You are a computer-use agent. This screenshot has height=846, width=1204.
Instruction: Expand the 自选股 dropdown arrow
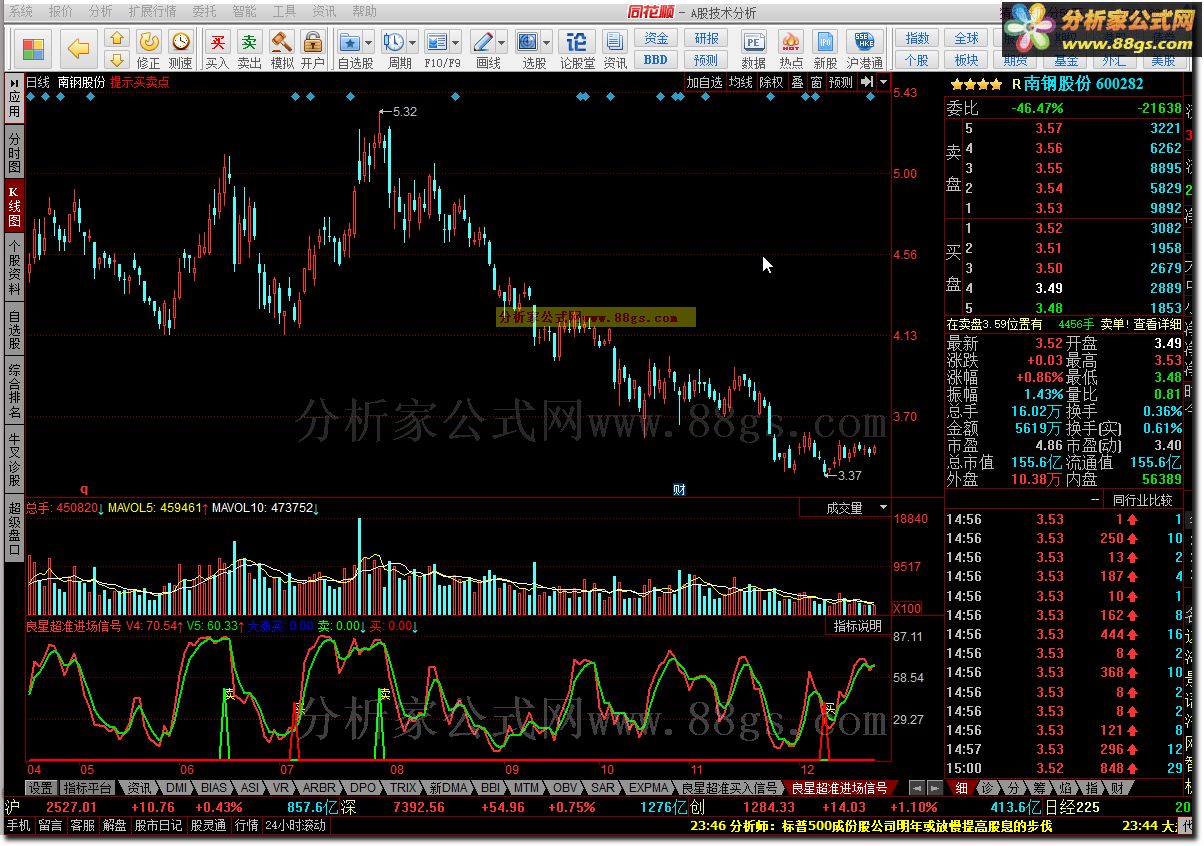coord(369,42)
